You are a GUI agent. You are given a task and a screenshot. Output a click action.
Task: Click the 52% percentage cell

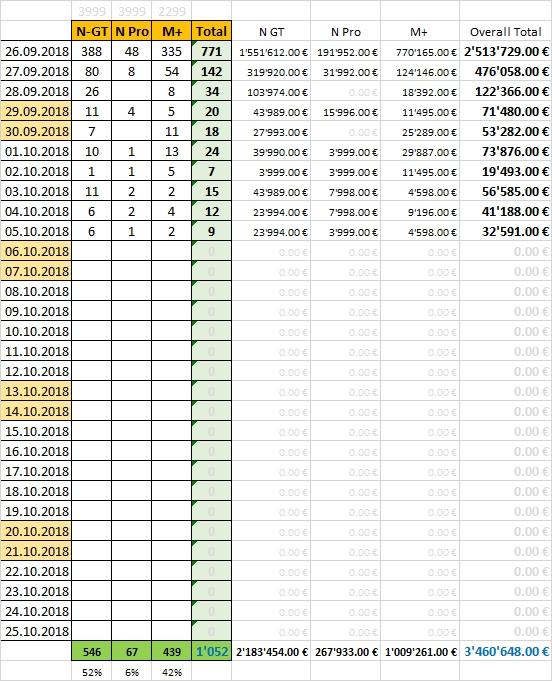pyautogui.click(x=91, y=672)
